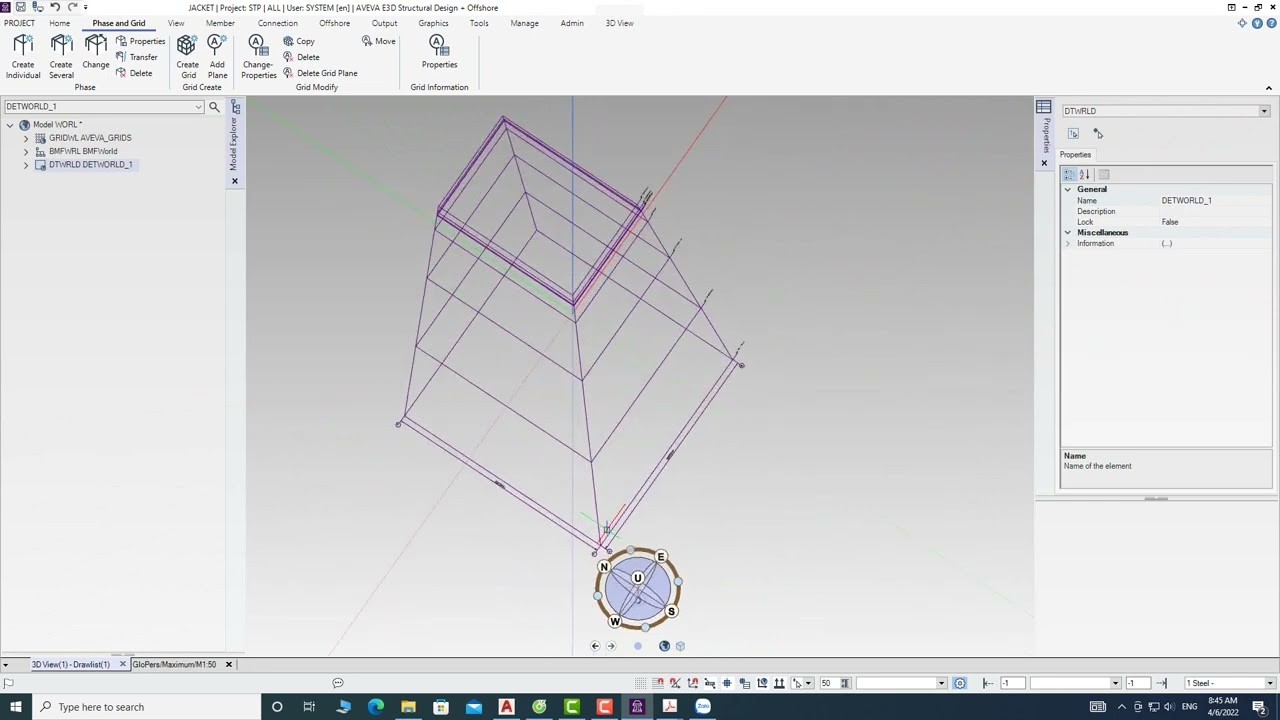
Task: Click the Lock value False field
Action: [x=1214, y=222]
